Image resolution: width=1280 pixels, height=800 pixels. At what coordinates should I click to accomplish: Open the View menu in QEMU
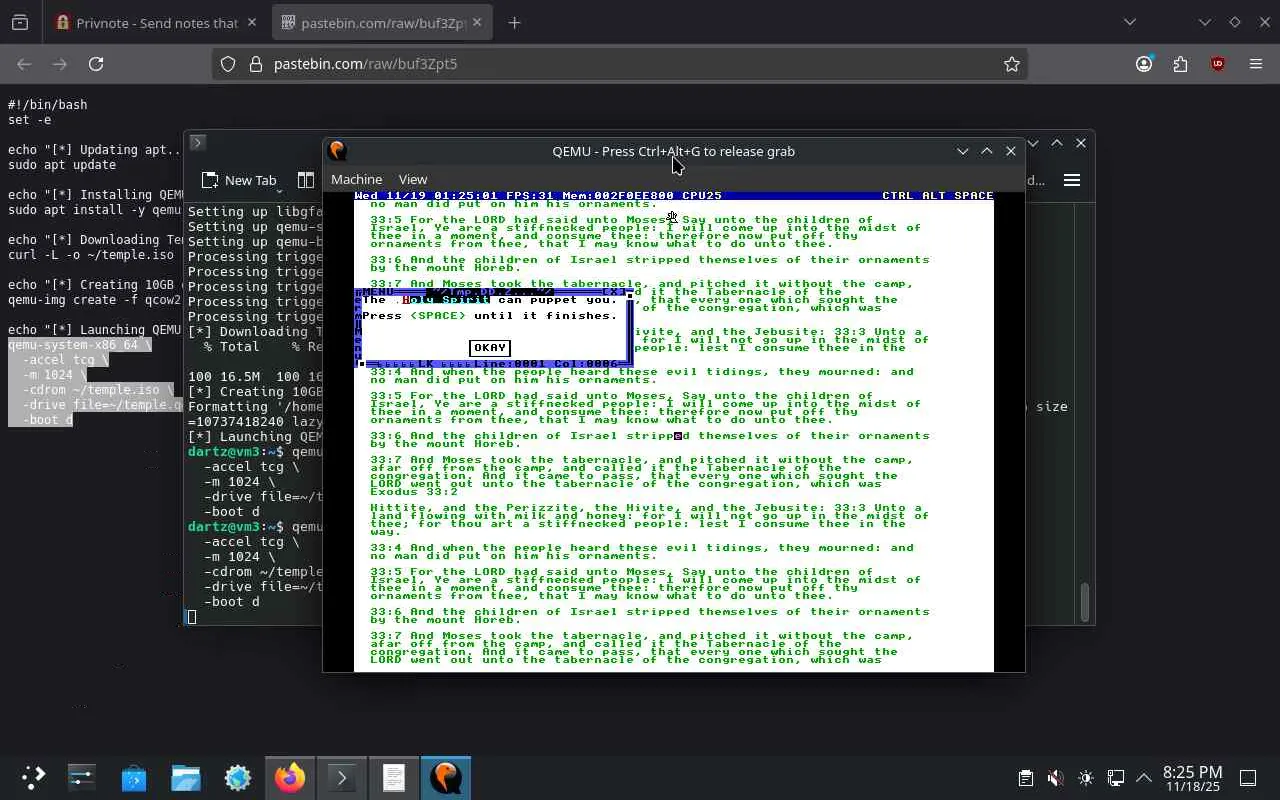click(413, 180)
